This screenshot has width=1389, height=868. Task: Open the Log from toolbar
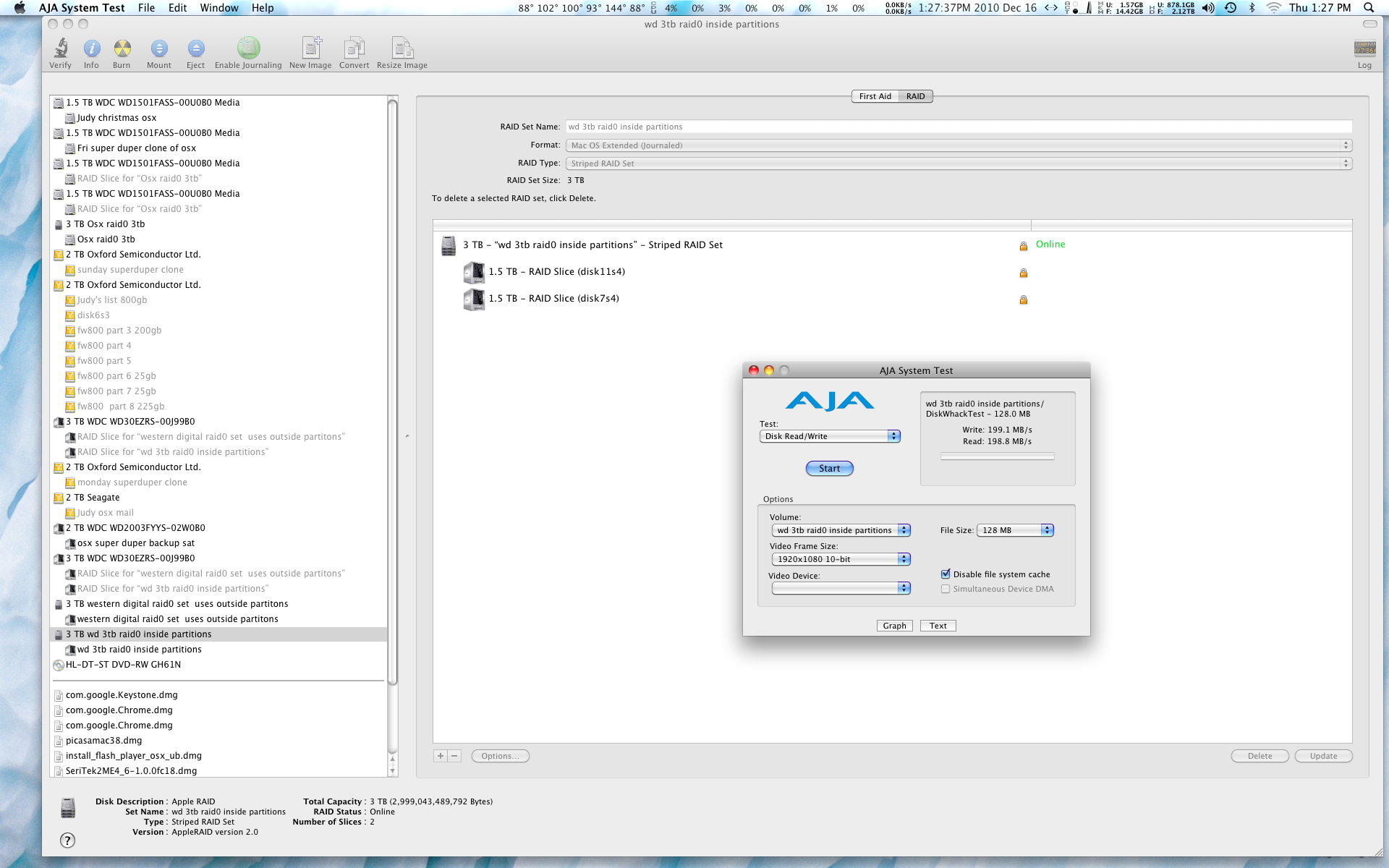point(1364,48)
